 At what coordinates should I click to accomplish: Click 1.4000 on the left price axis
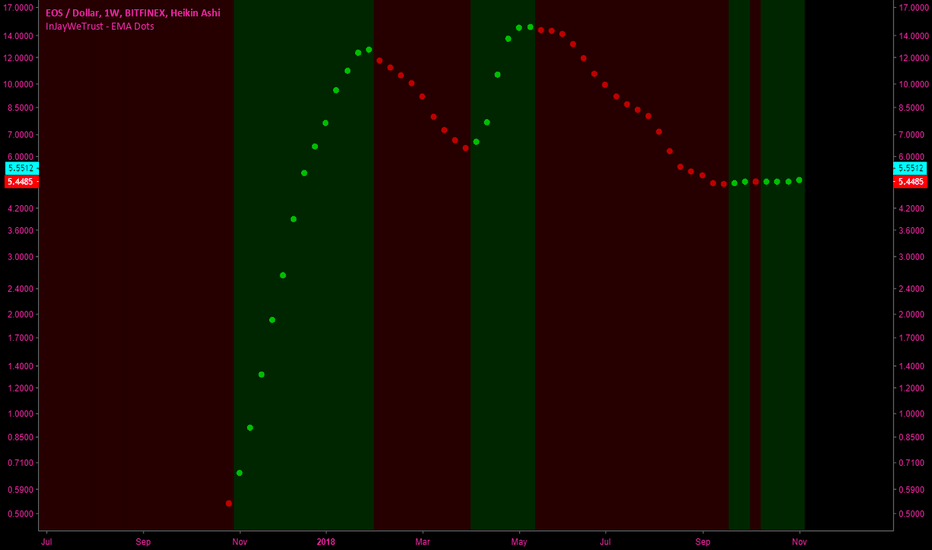pyautogui.click(x=20, y=366)
